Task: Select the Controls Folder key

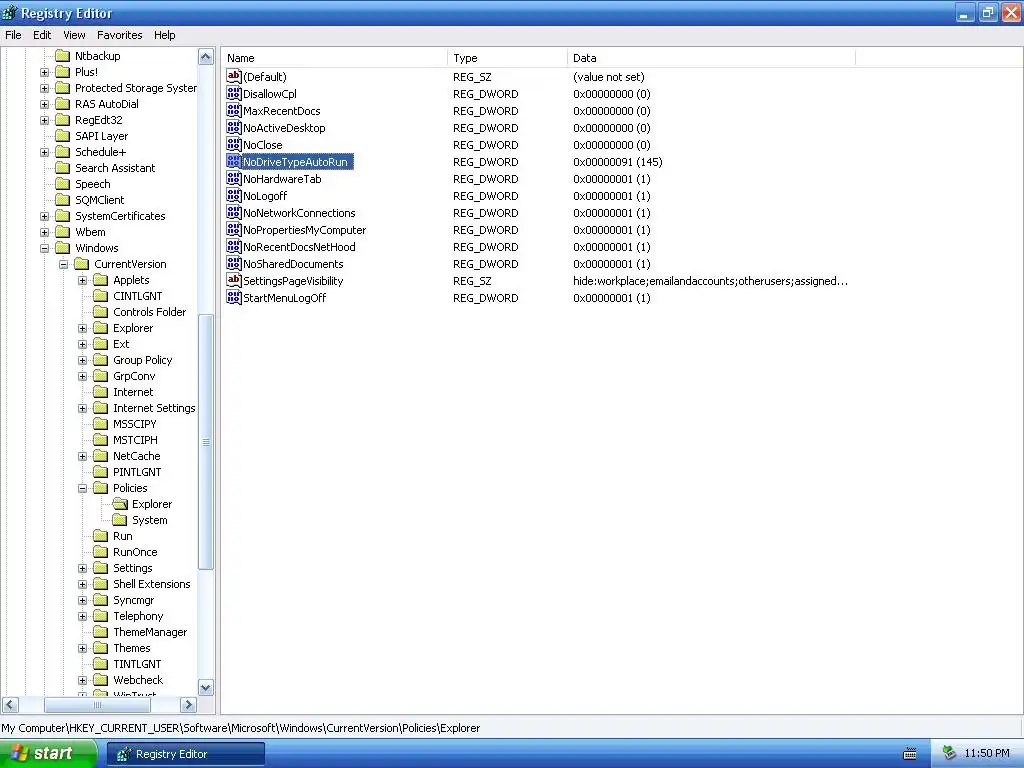Action: 150,312
